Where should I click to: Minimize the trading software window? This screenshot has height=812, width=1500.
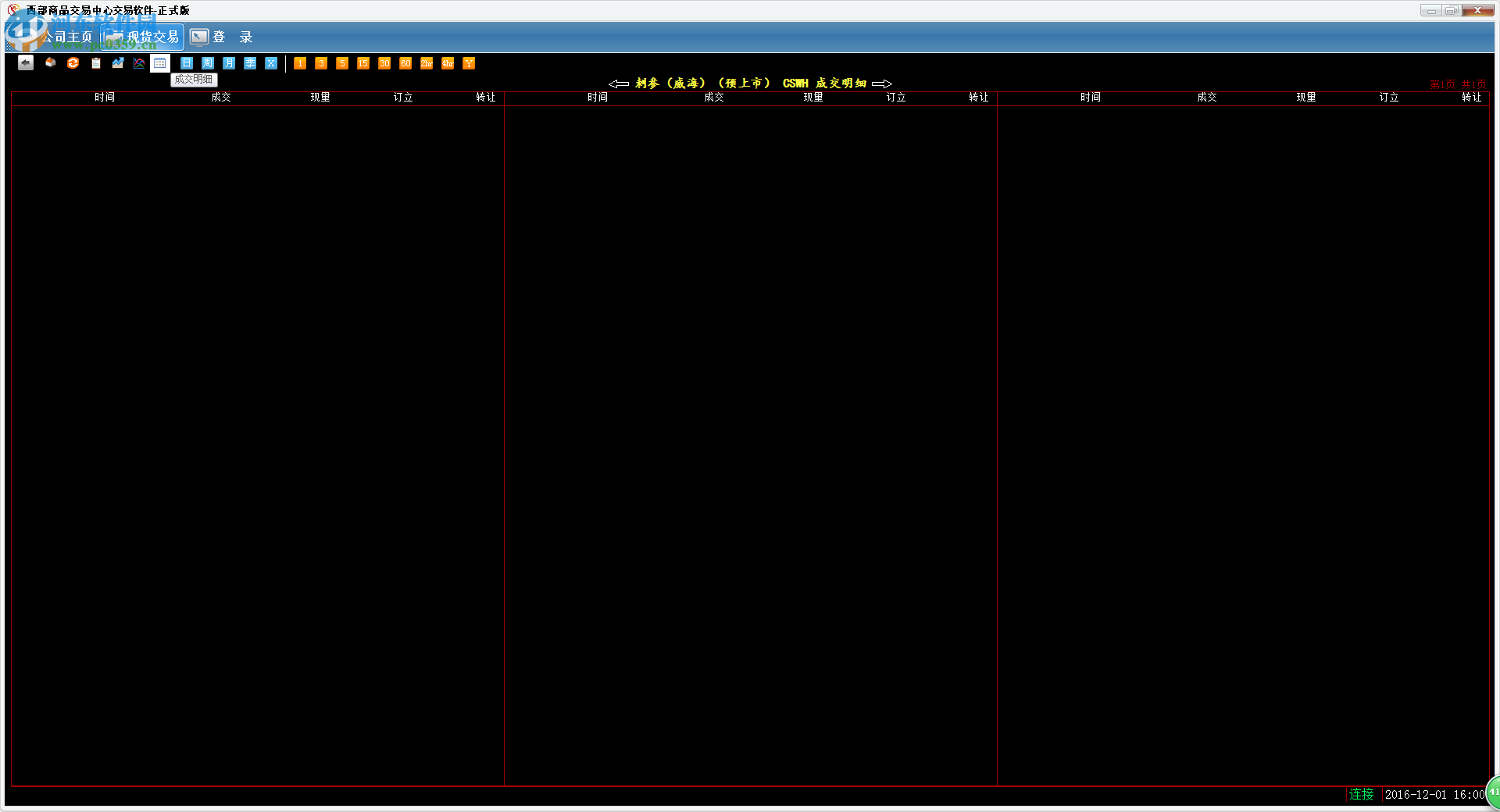click(x=1431, y=10)
